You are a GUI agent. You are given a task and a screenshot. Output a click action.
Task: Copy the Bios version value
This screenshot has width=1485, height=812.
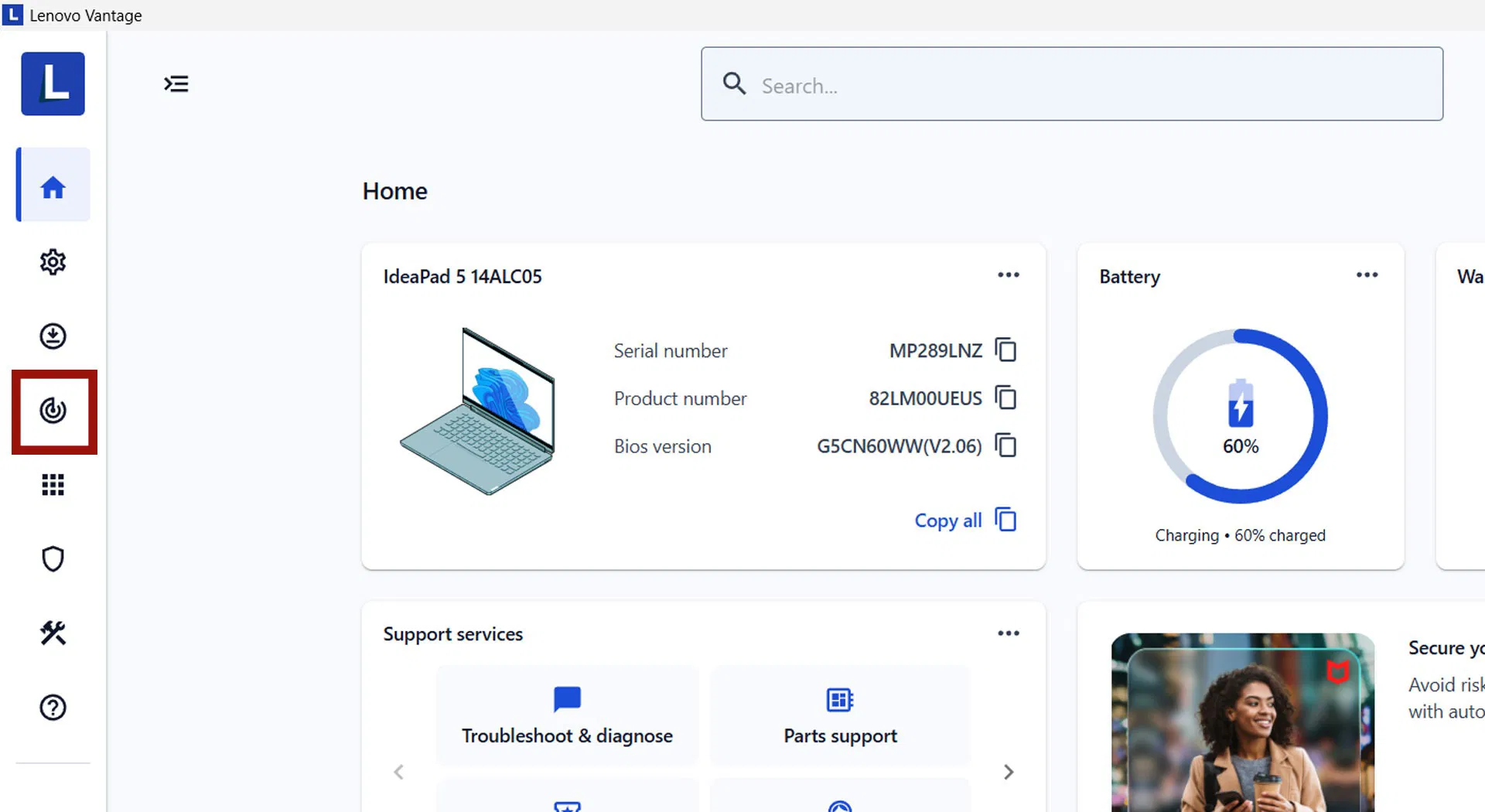1005,445
